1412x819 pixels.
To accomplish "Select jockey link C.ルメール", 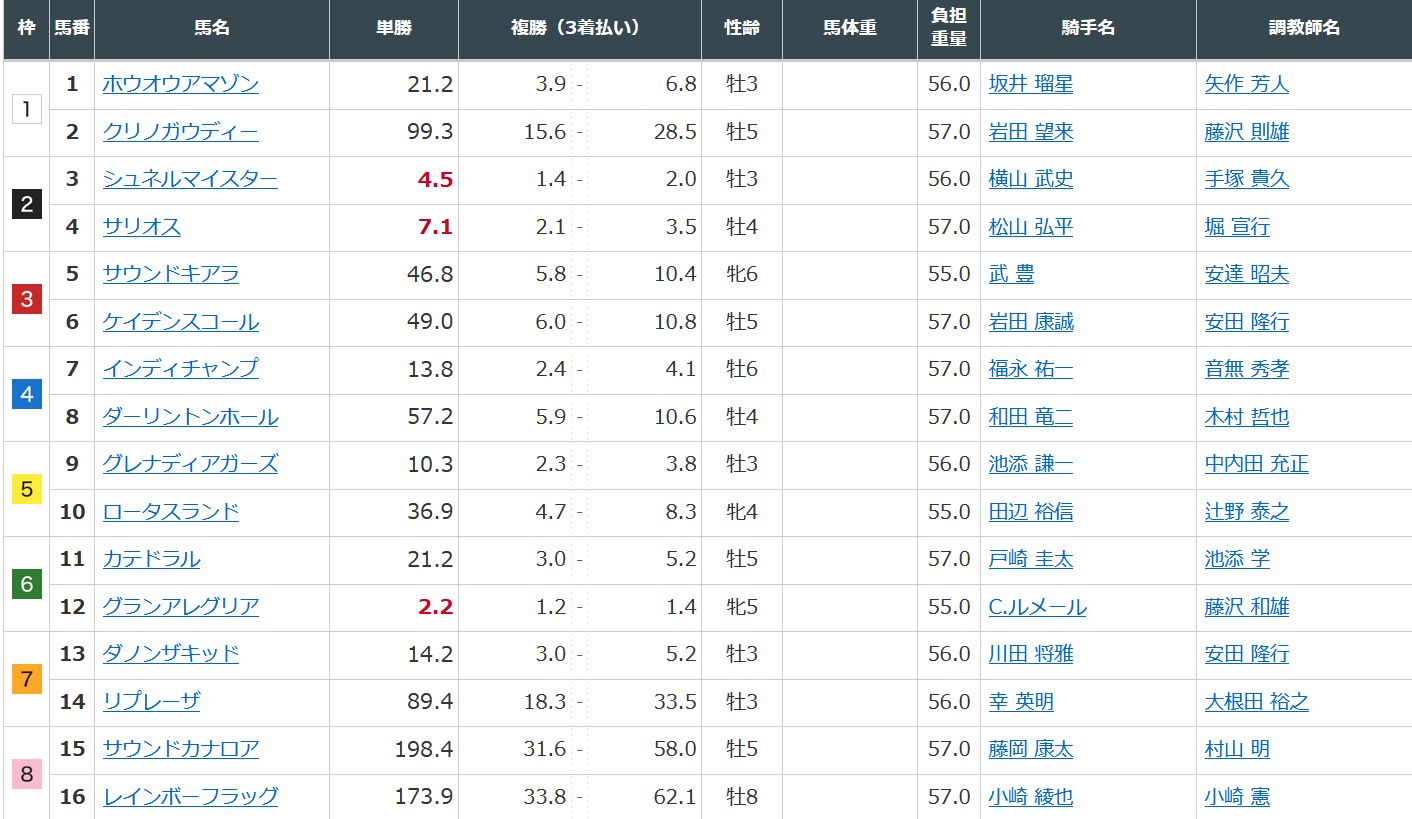I will click(1037, 607).
